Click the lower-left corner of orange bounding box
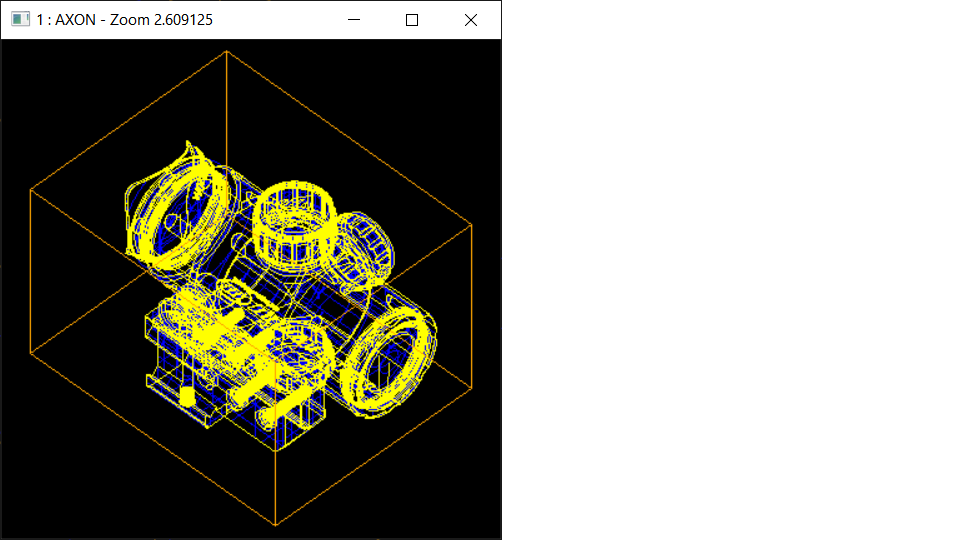960x540 pixels. (30, 353)
